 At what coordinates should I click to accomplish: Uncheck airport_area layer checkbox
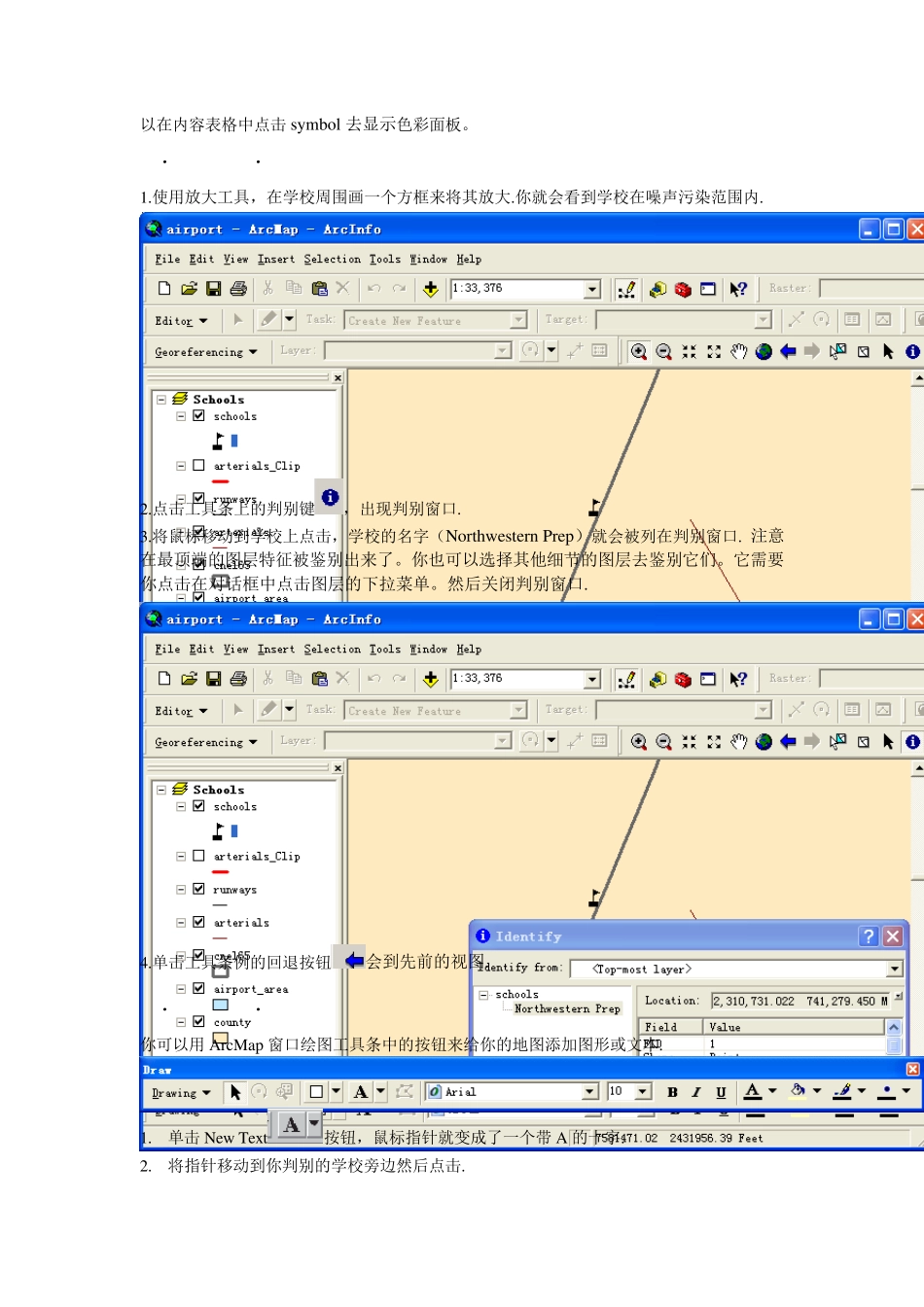198,988
